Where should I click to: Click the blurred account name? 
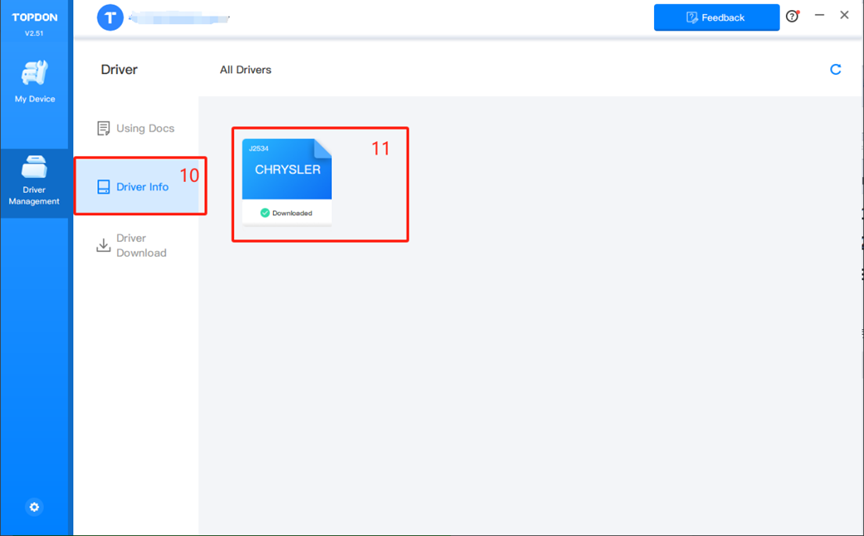pyautogui.click(x=179, y=18)
